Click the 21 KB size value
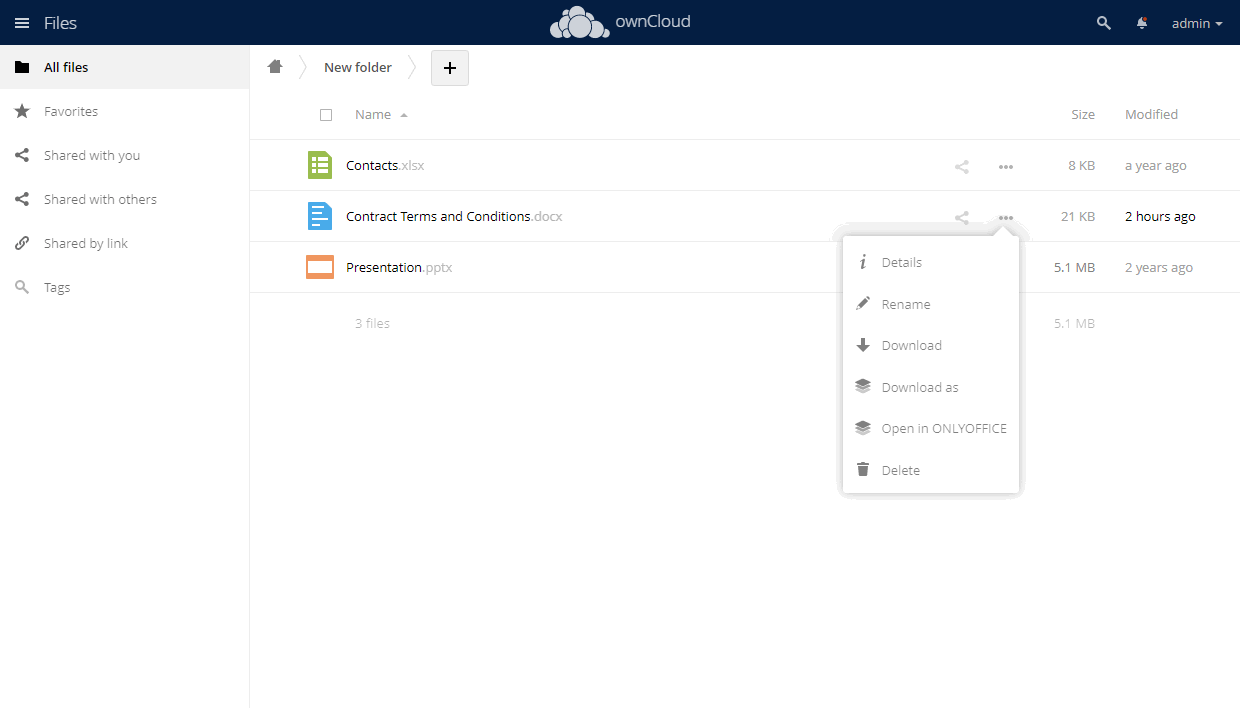The height and width of the screenshot is (708, 1240). click(1078, 217)
